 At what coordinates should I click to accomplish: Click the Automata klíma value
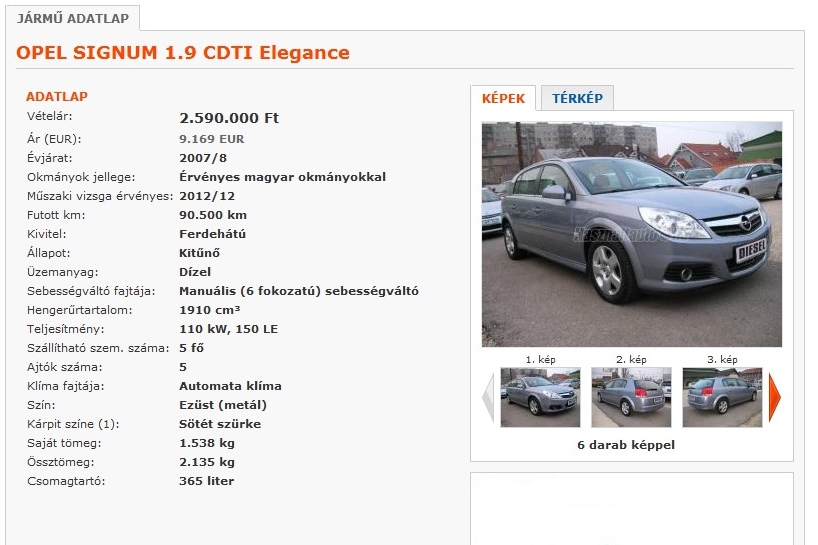pyautogui.click(x=230, y=386)
